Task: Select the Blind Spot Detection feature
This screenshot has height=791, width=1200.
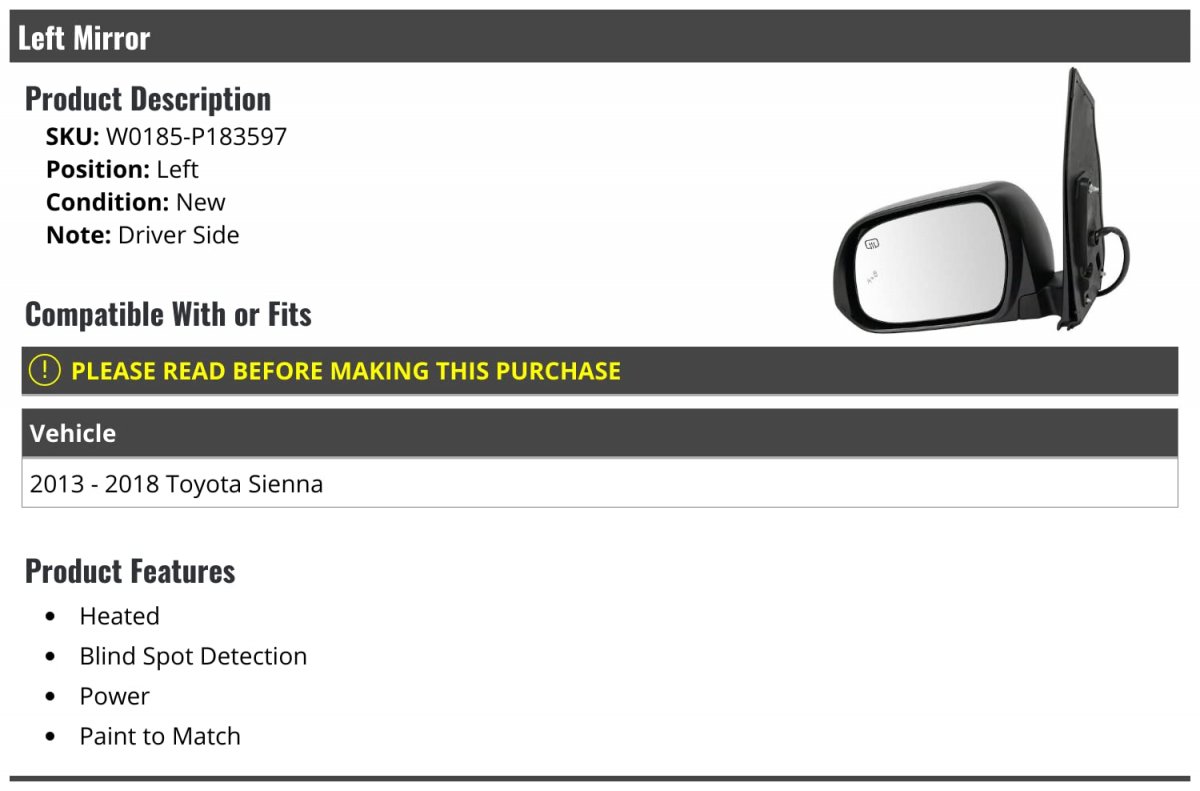Action: 193,656
